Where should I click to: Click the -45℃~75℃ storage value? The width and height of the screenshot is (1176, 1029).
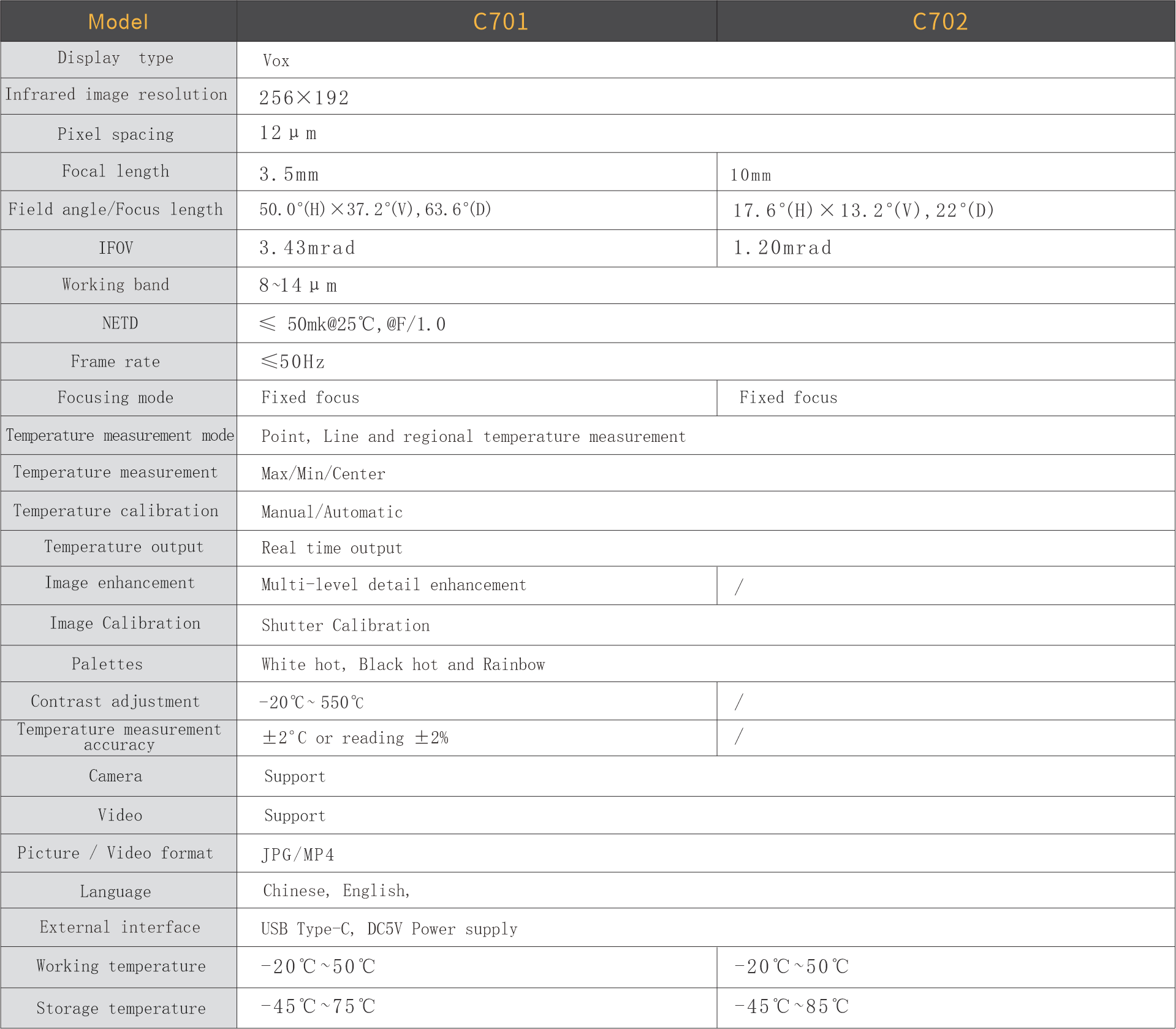point(317,1006)
